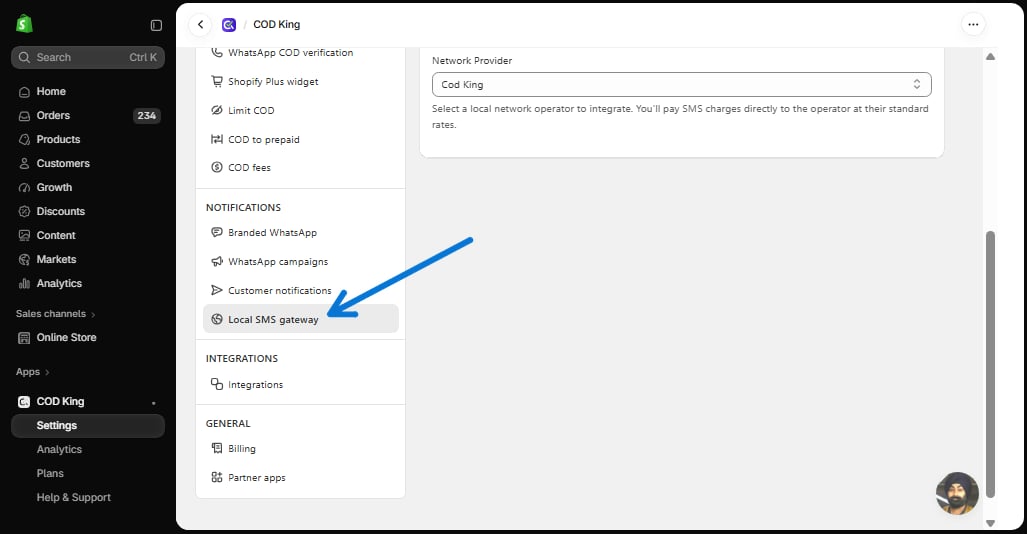Click the COD King header title
The width and height of the screenshot is (1027, 534).
click(276, 24)
